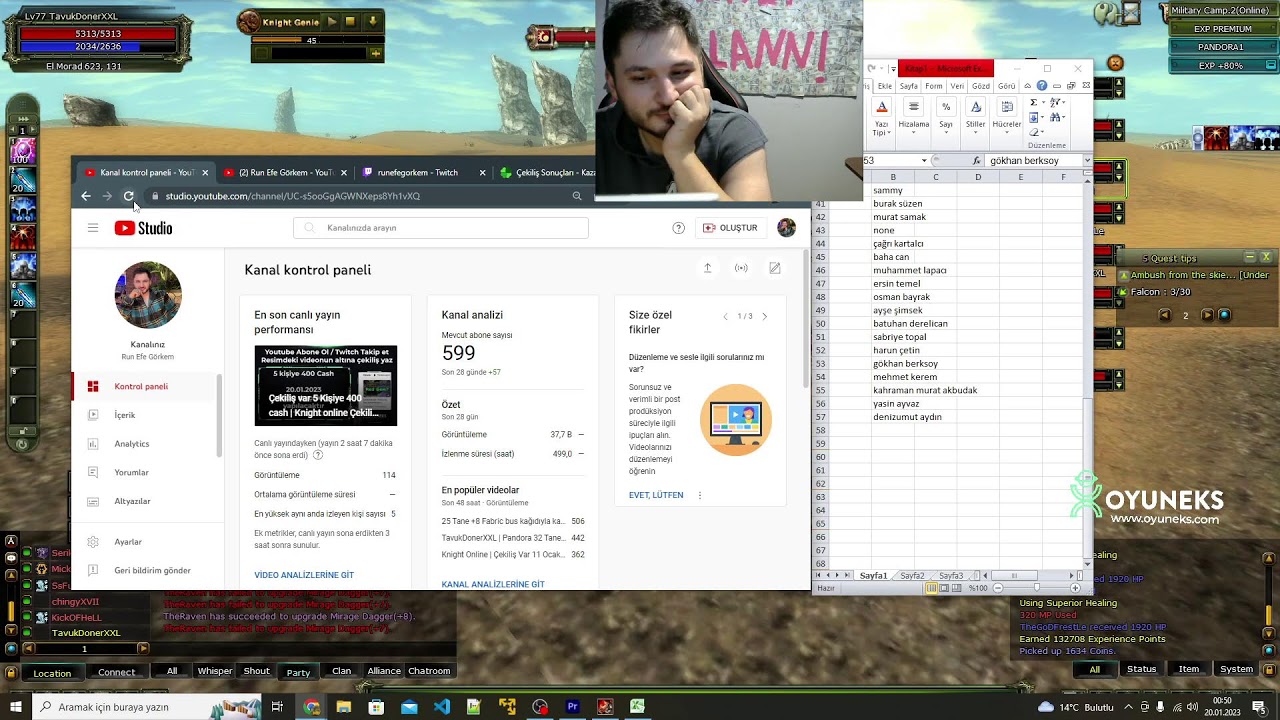Open Premiere Pro from taskbar
This screenshot has height=720, width=1280.
[573, 707]
